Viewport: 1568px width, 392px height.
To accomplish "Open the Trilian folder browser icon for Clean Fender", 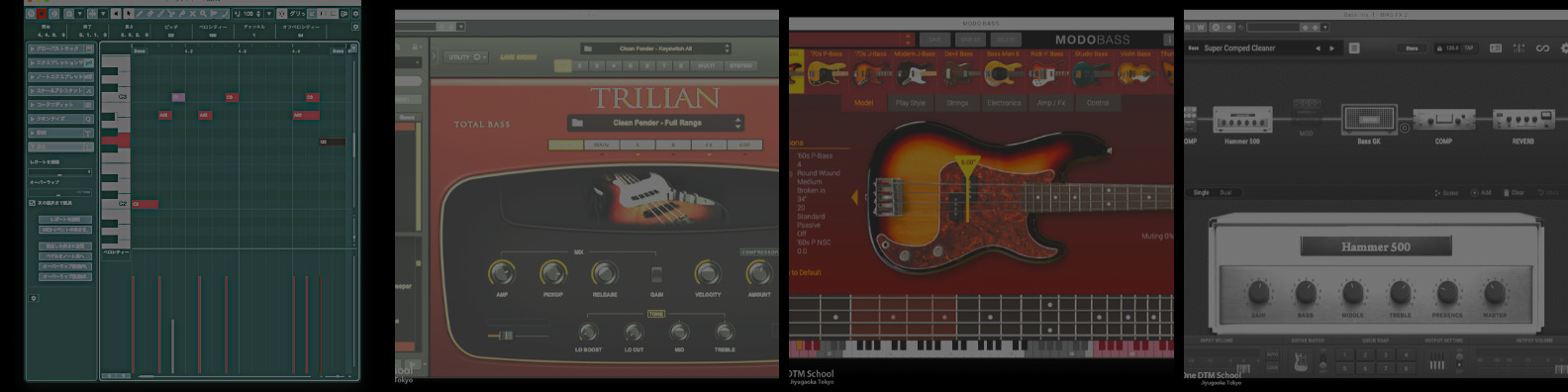I will (577, 123).
